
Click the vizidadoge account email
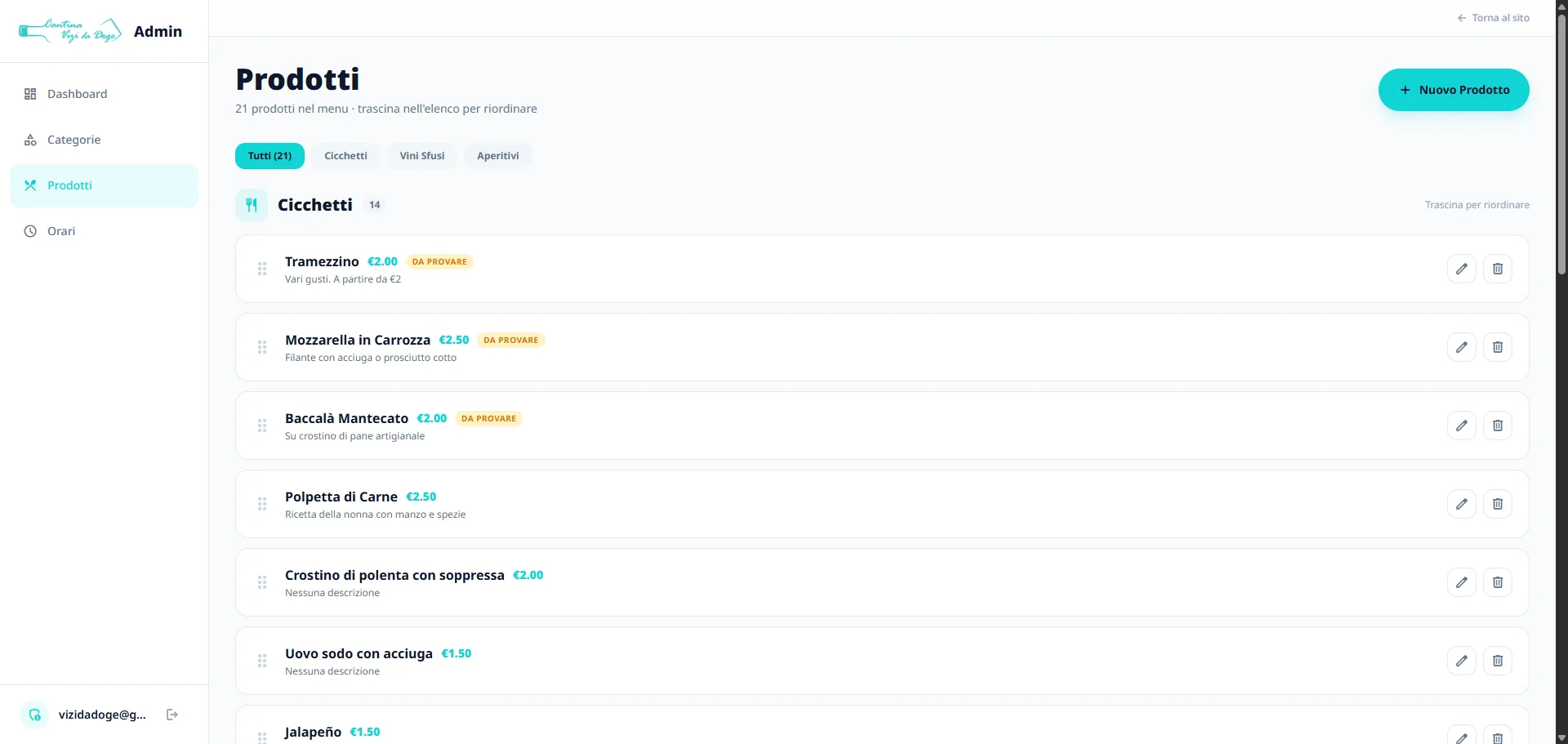tap(102, 715)
